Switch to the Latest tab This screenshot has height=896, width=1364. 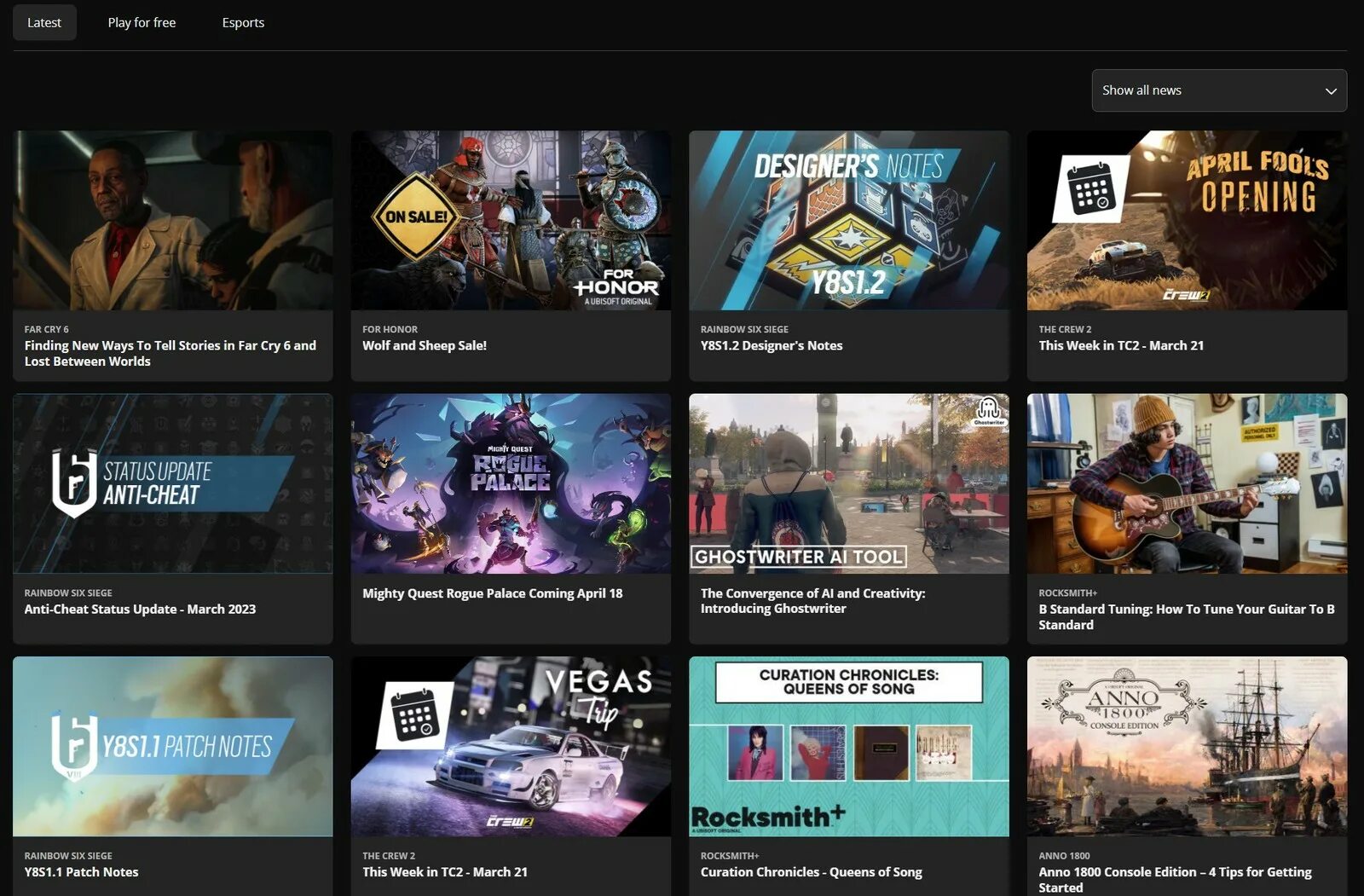pos(44,22)
